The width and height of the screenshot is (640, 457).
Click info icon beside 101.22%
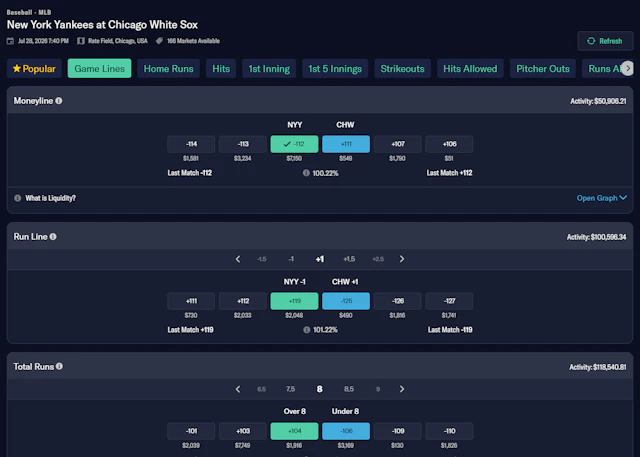pos(307,330)
